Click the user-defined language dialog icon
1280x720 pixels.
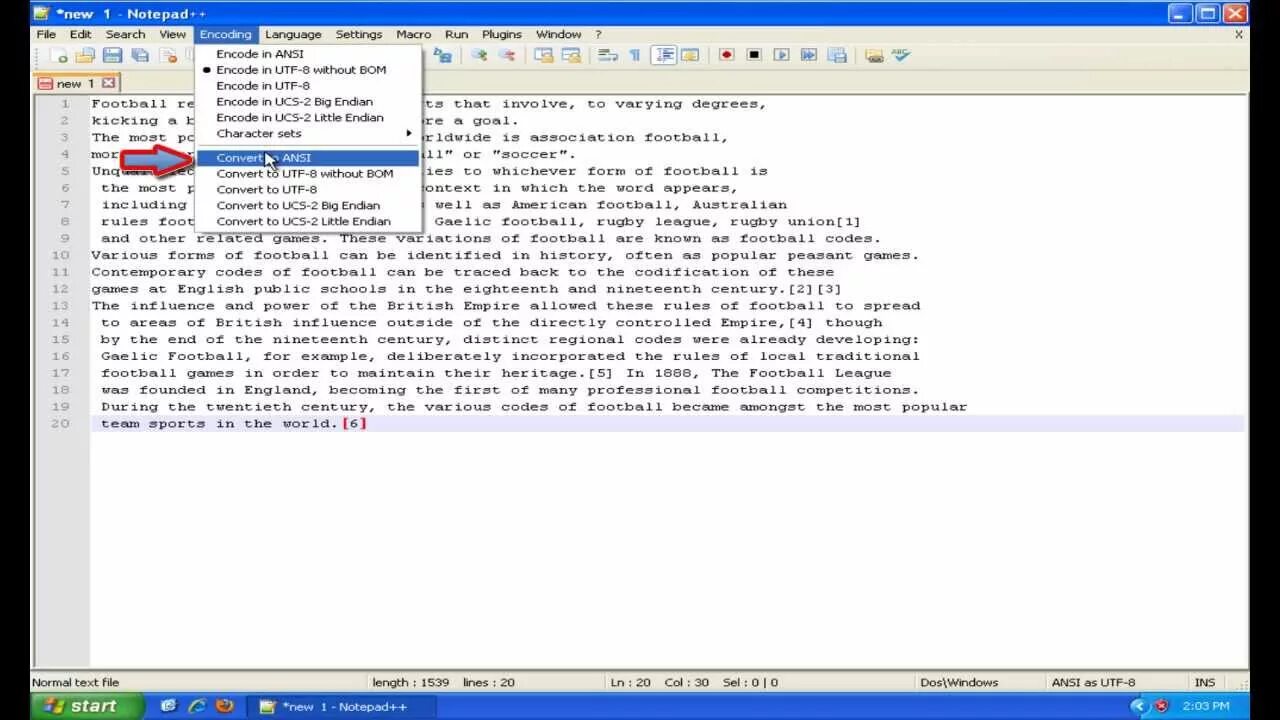click(x=690, y=55)
